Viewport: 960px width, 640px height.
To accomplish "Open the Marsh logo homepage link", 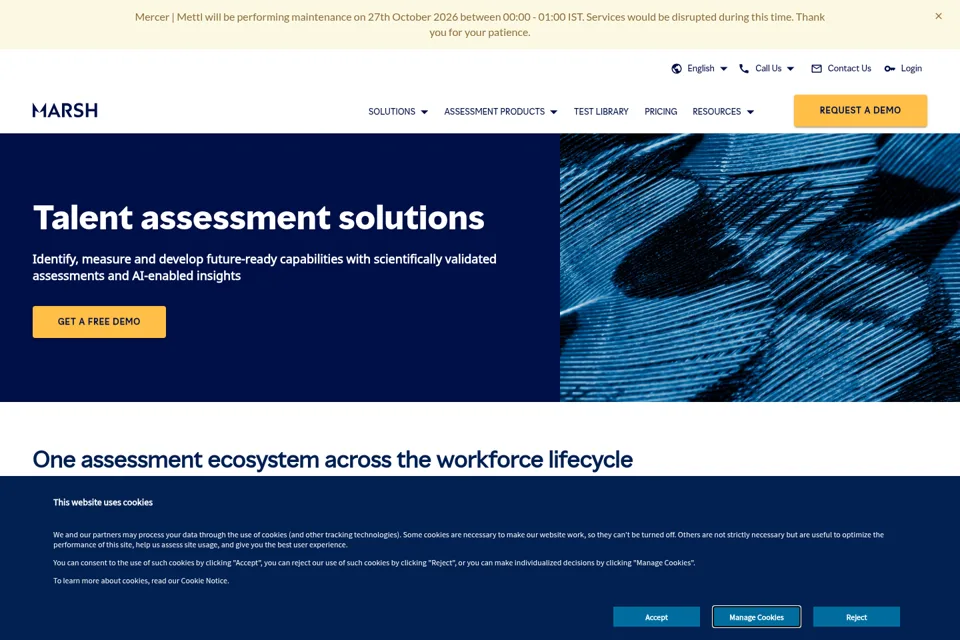I will [x=65, y=110].
